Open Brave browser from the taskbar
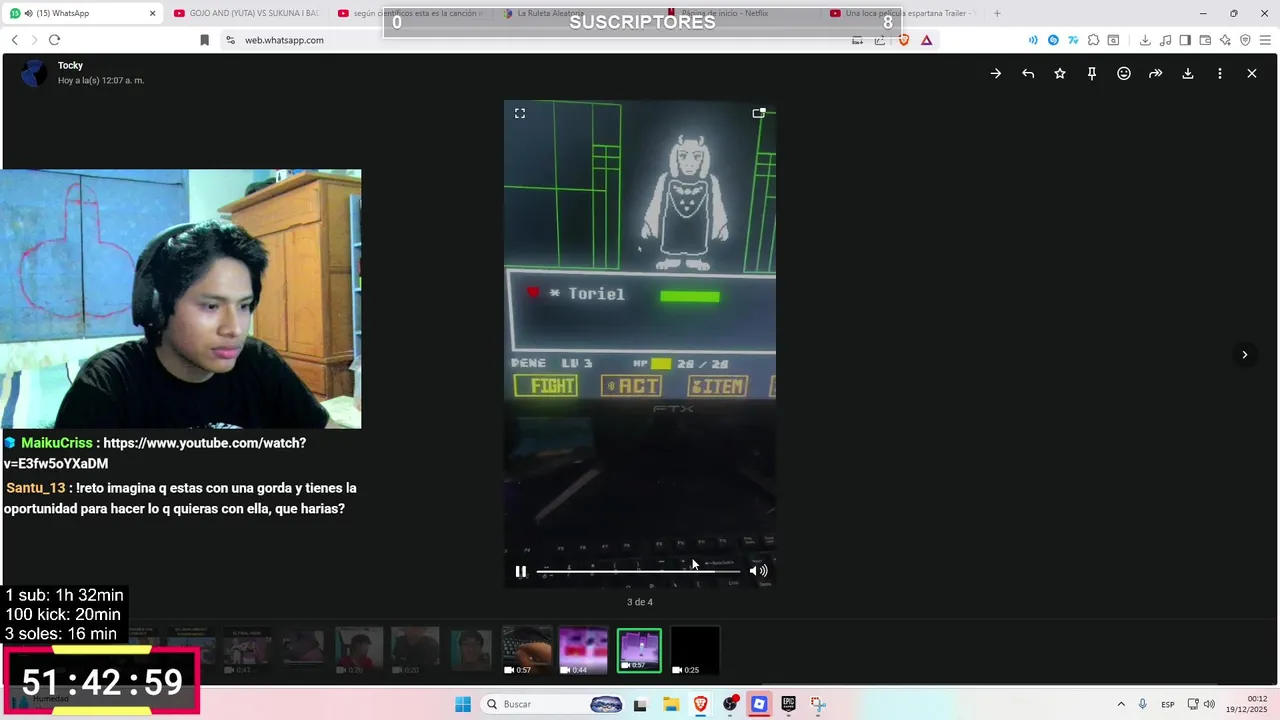 700,704
